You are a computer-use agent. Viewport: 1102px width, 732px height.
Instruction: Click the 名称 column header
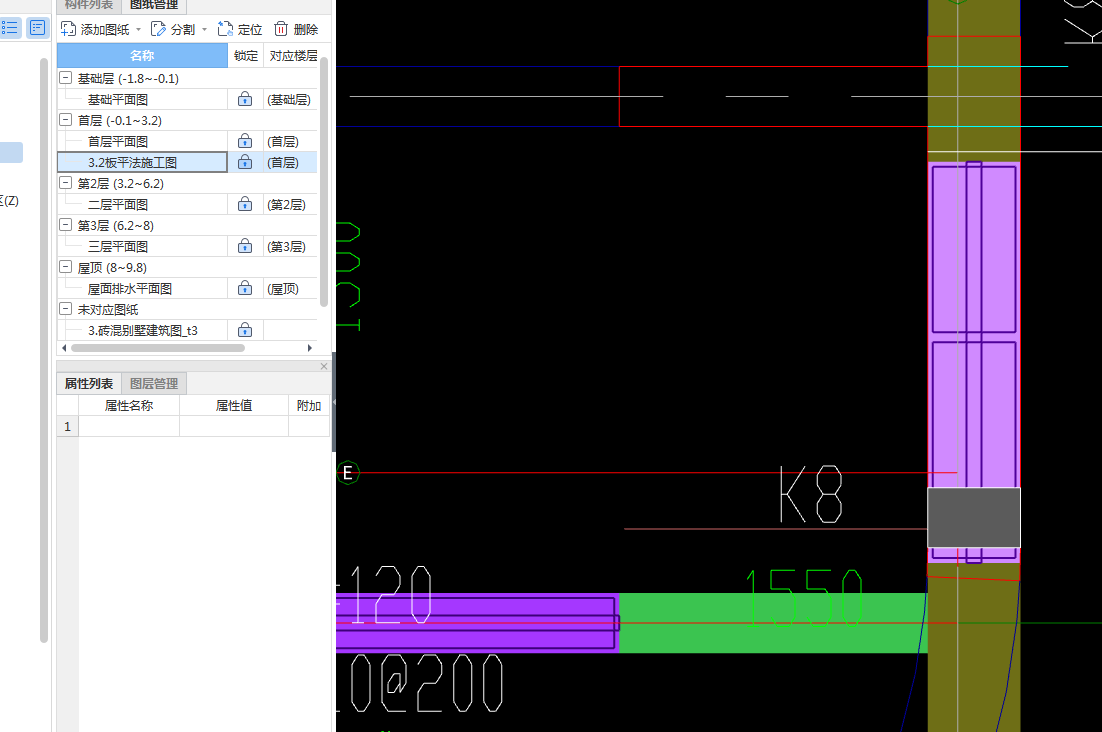pyautogui.click(x=142, y=55)
